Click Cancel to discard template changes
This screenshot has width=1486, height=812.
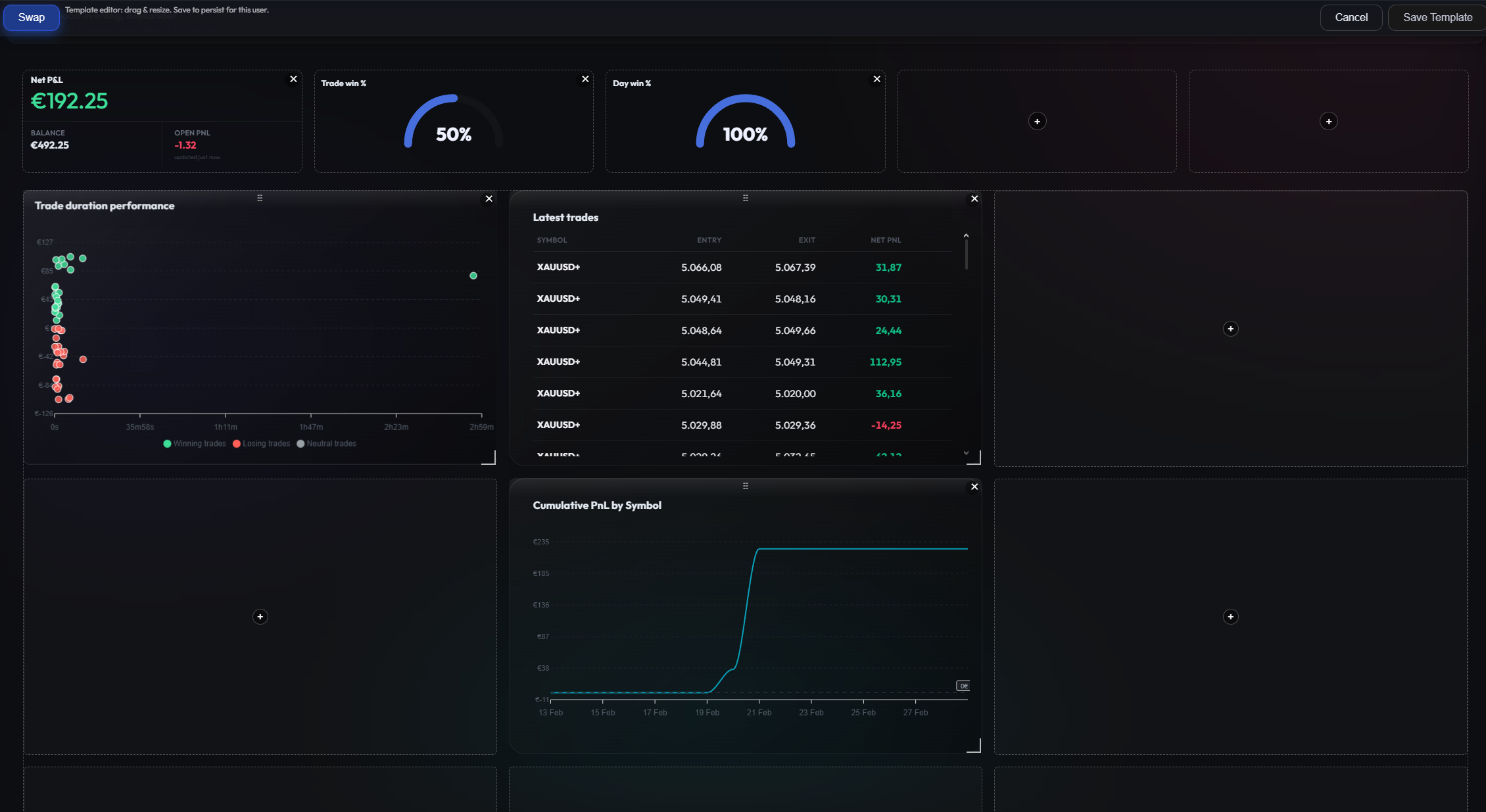point(1351,17)
